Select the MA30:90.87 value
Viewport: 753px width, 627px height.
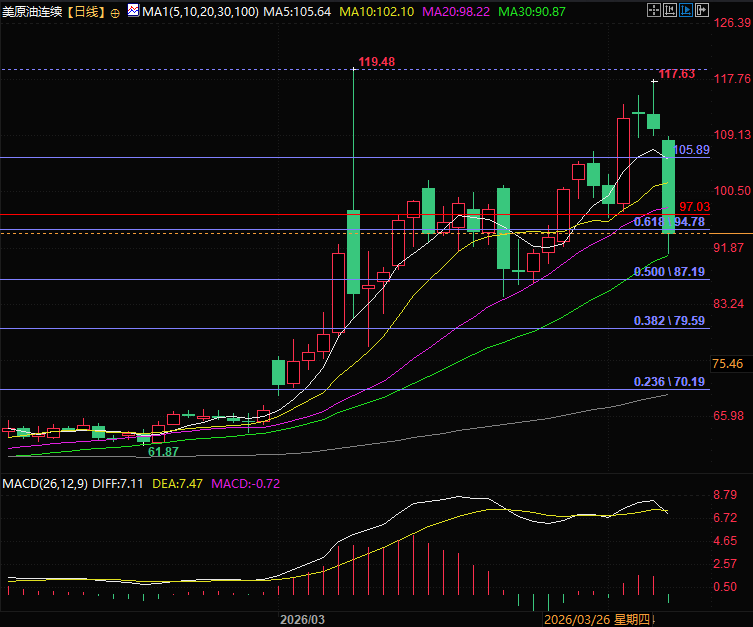pos(532,12)
